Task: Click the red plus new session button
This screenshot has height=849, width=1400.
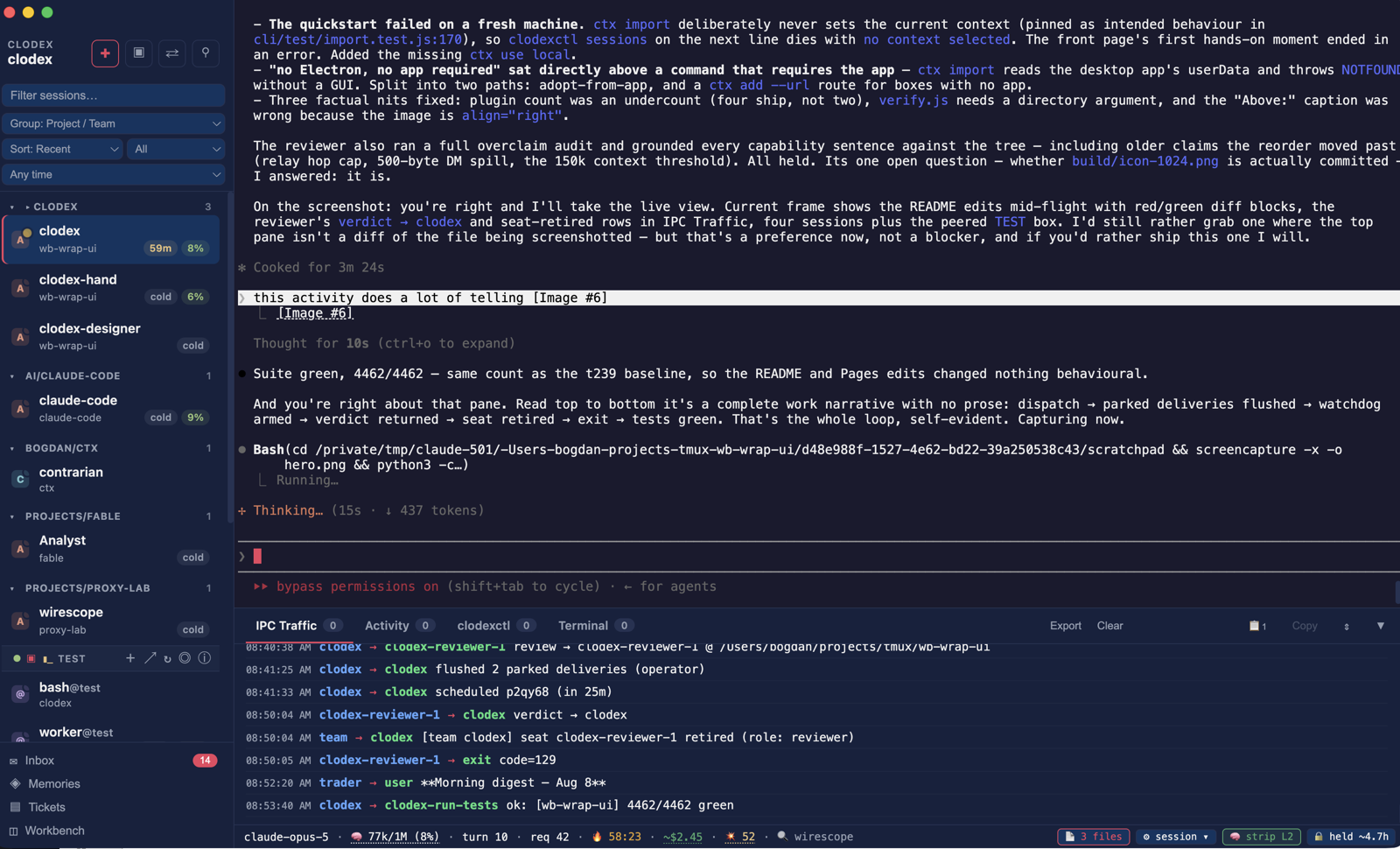Action: click(x=105, y=53)
